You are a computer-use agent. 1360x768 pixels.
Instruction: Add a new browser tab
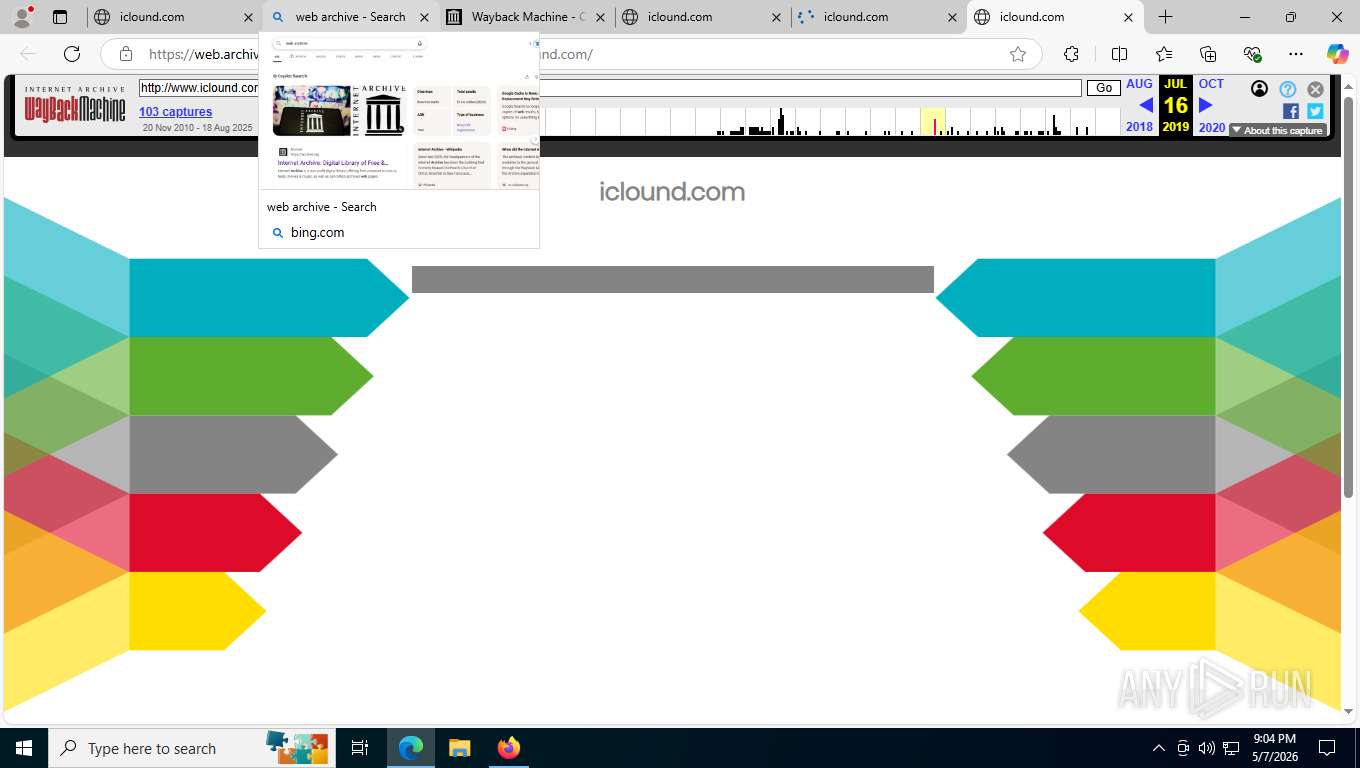(x=1165, y=17)
